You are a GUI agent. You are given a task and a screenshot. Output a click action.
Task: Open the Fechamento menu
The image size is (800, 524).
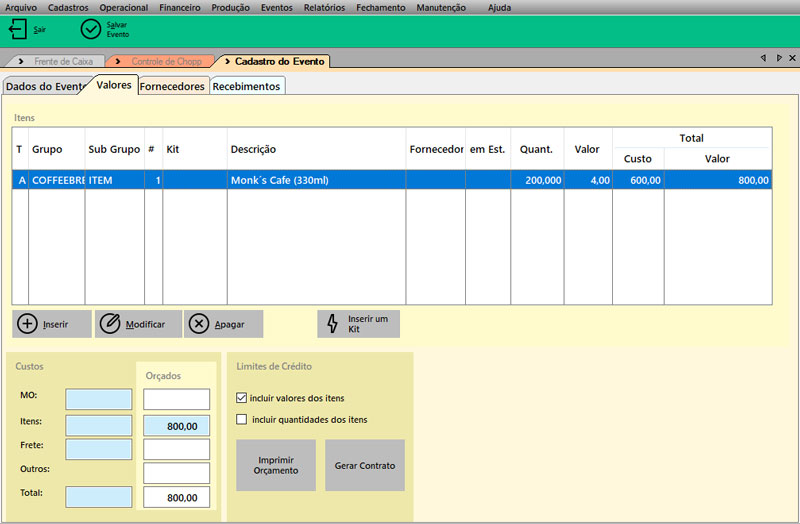click(x=381, y=8)
